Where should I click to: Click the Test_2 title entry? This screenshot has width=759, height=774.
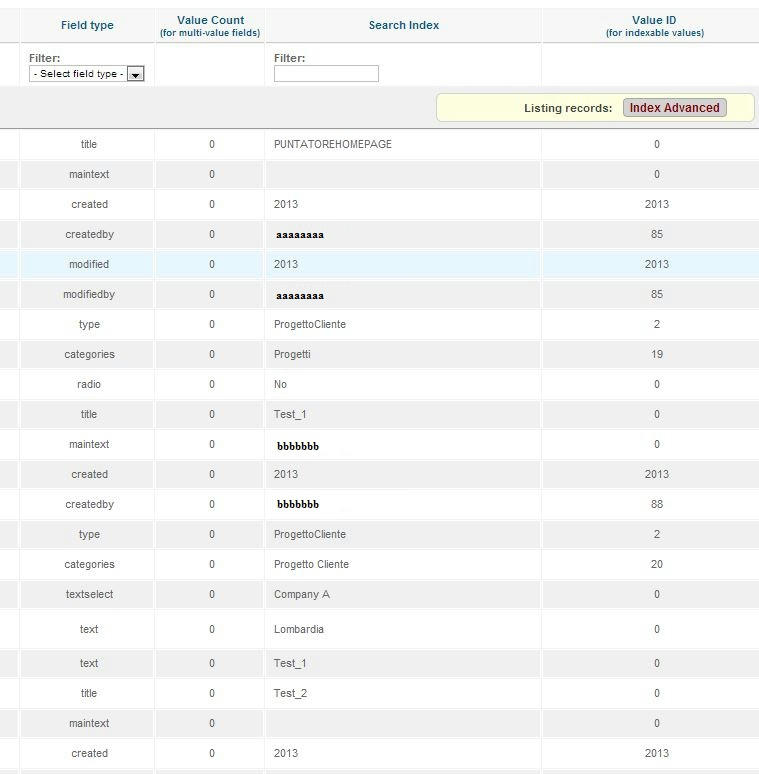[x=290, y=693]
